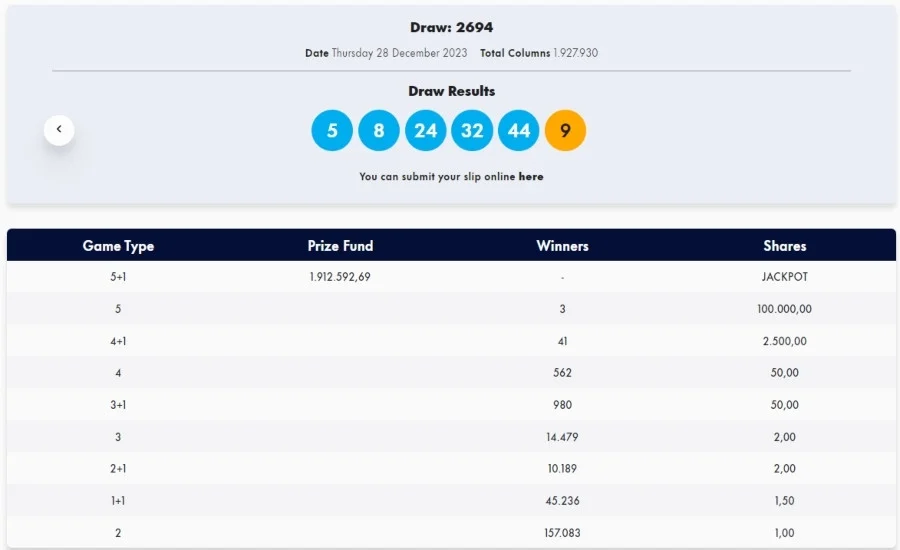Viewport: 900px width, 550px height.
Task: Click the blue ball number 5
Action: 332,130
